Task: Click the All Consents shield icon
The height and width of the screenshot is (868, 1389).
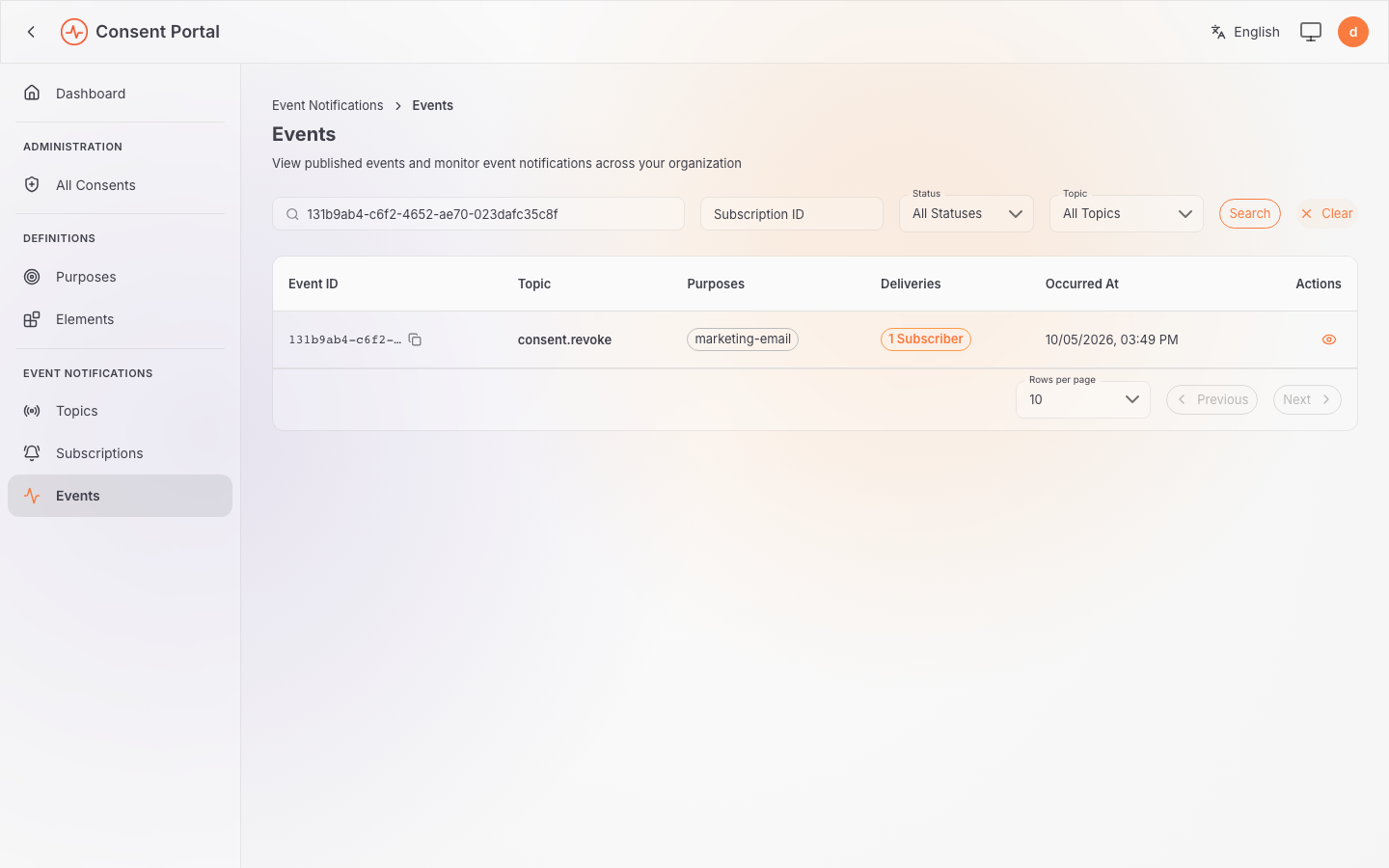Action: (x=32, y=184)
